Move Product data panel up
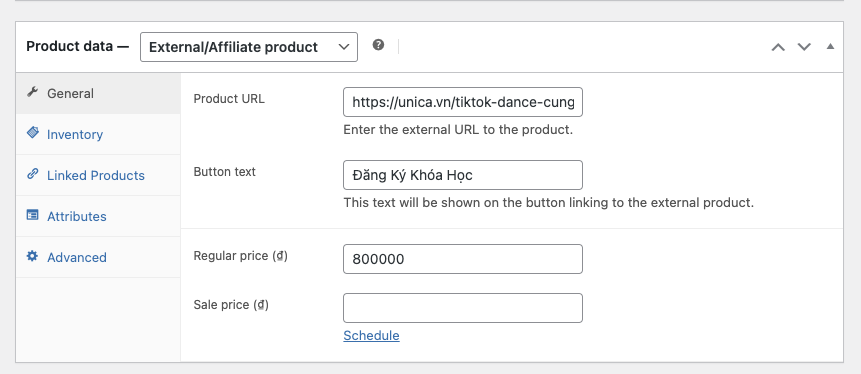Screen dimensions: 861x374 (778, 47)
